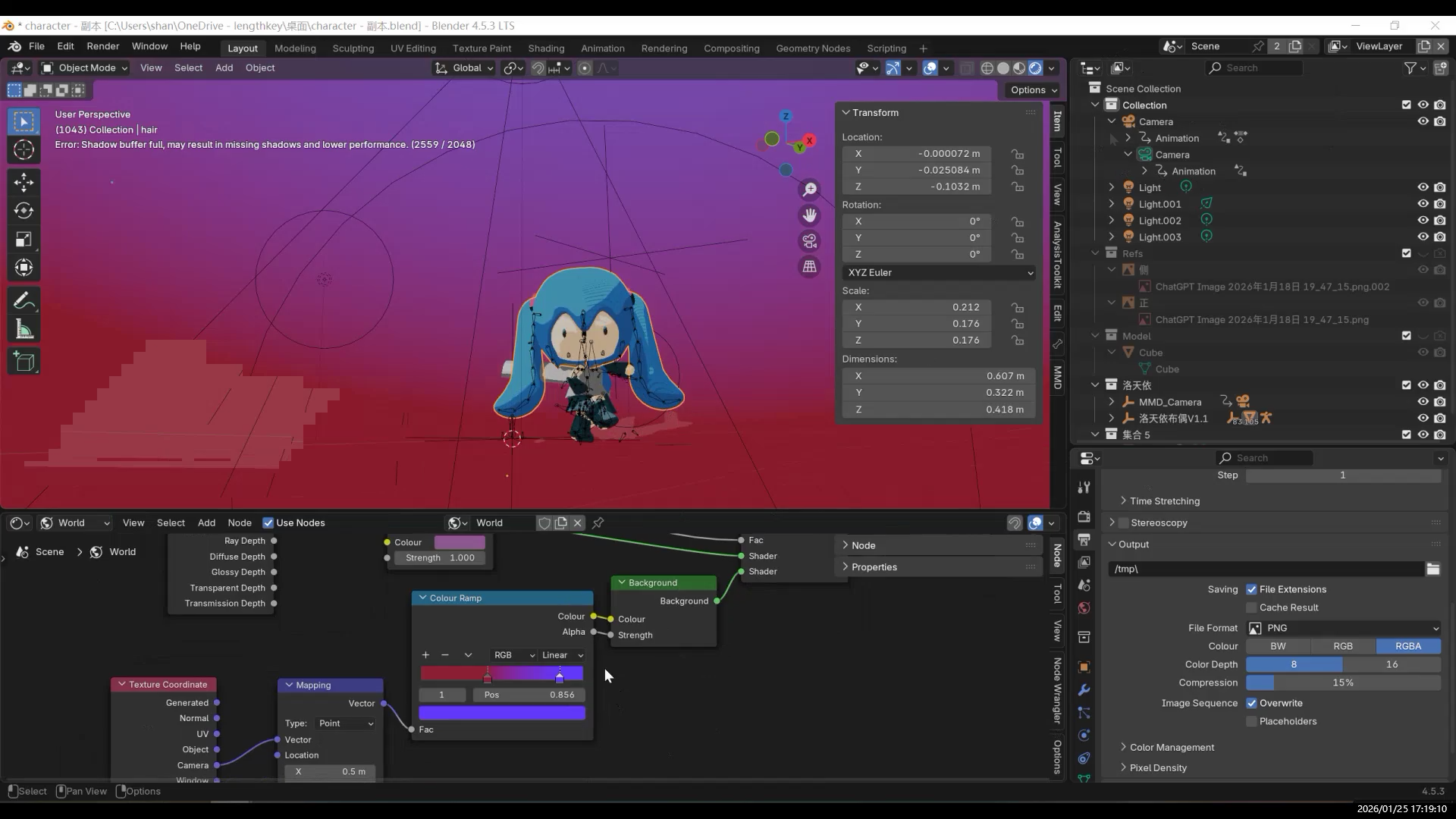
Task: Open the XYZ Euler rotation mode dropdown
Action: [939, 272]
